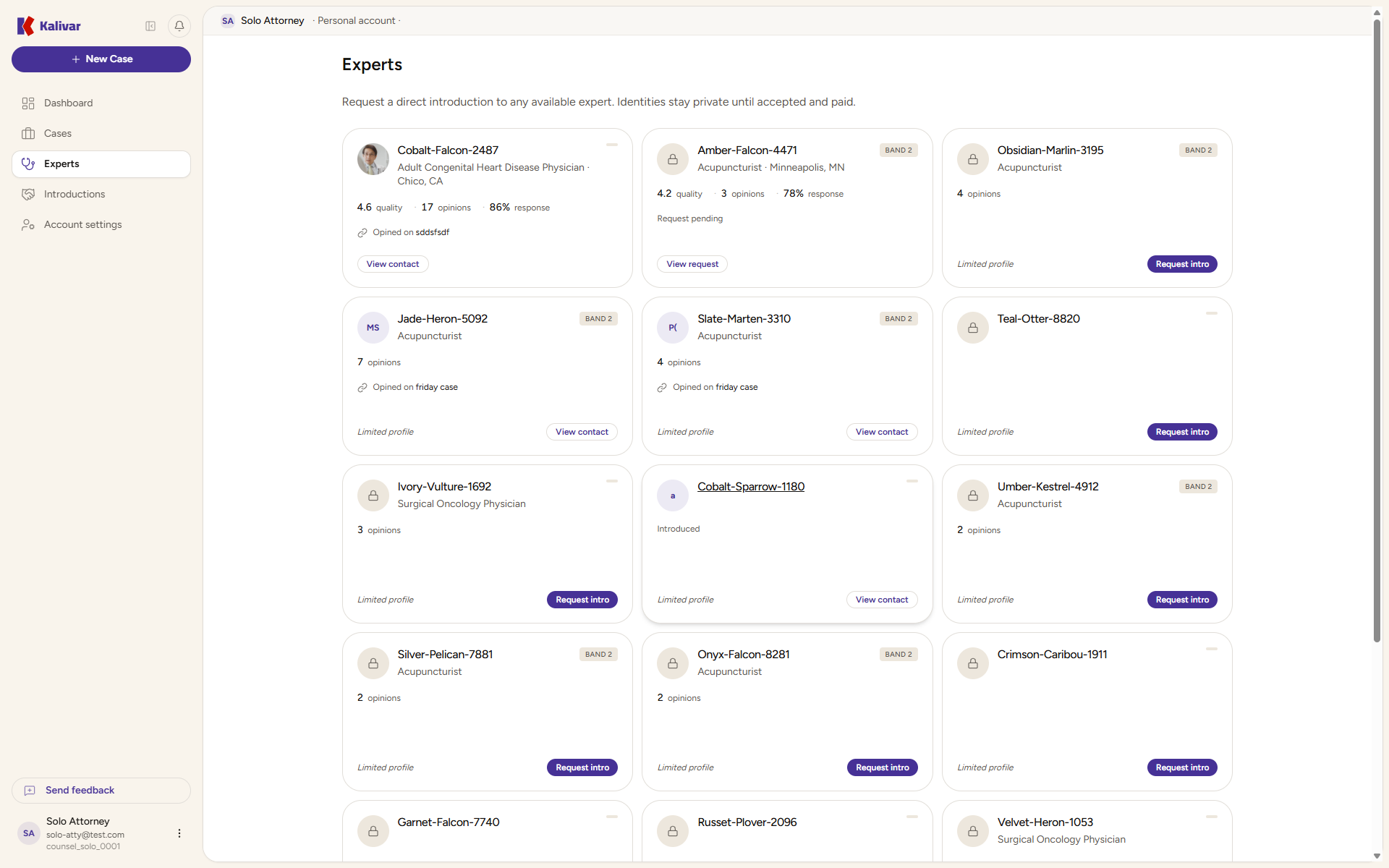Open notifications bell
Screen dimensions: 1389x868
(x=179, y=26)
